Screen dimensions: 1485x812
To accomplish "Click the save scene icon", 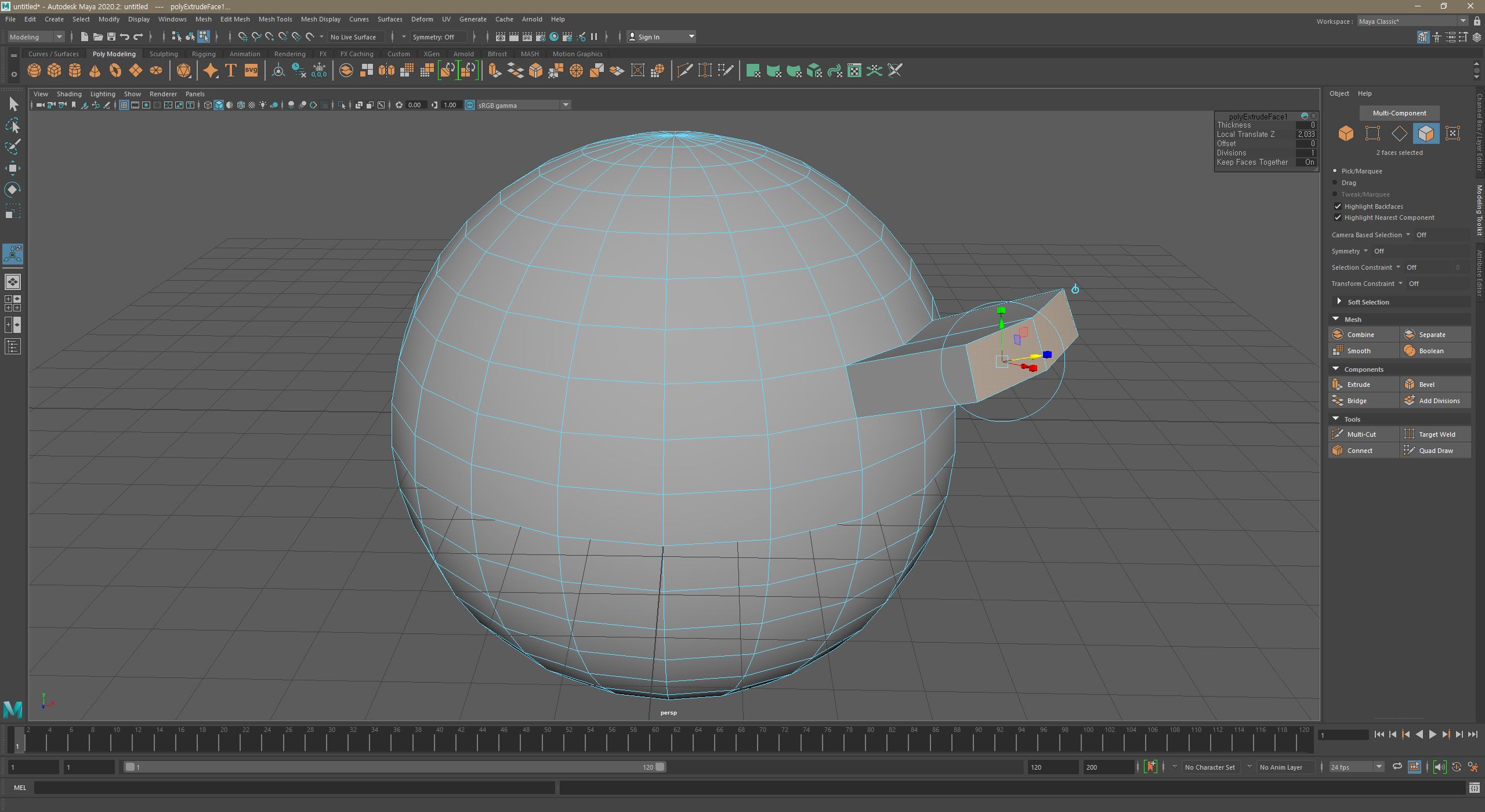I will tap(111, 37).
